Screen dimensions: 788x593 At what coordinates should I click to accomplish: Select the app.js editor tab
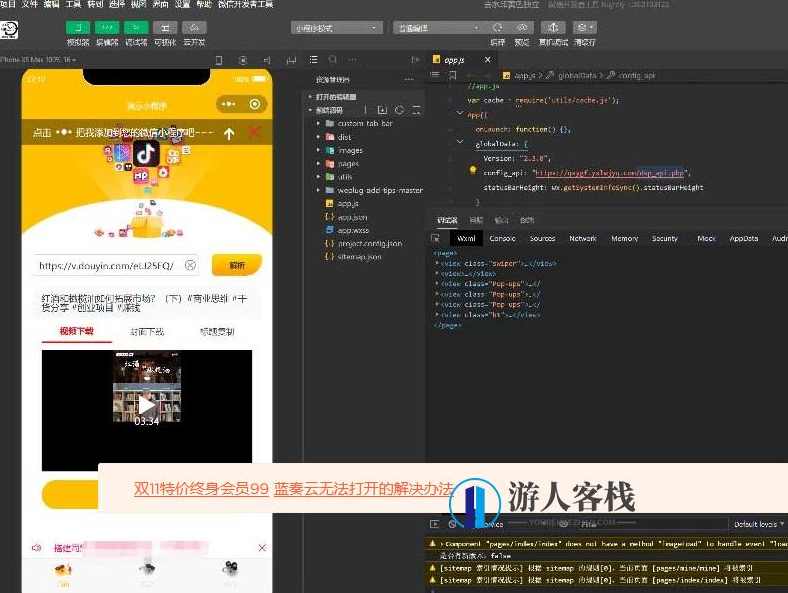[x=454, y=60]
